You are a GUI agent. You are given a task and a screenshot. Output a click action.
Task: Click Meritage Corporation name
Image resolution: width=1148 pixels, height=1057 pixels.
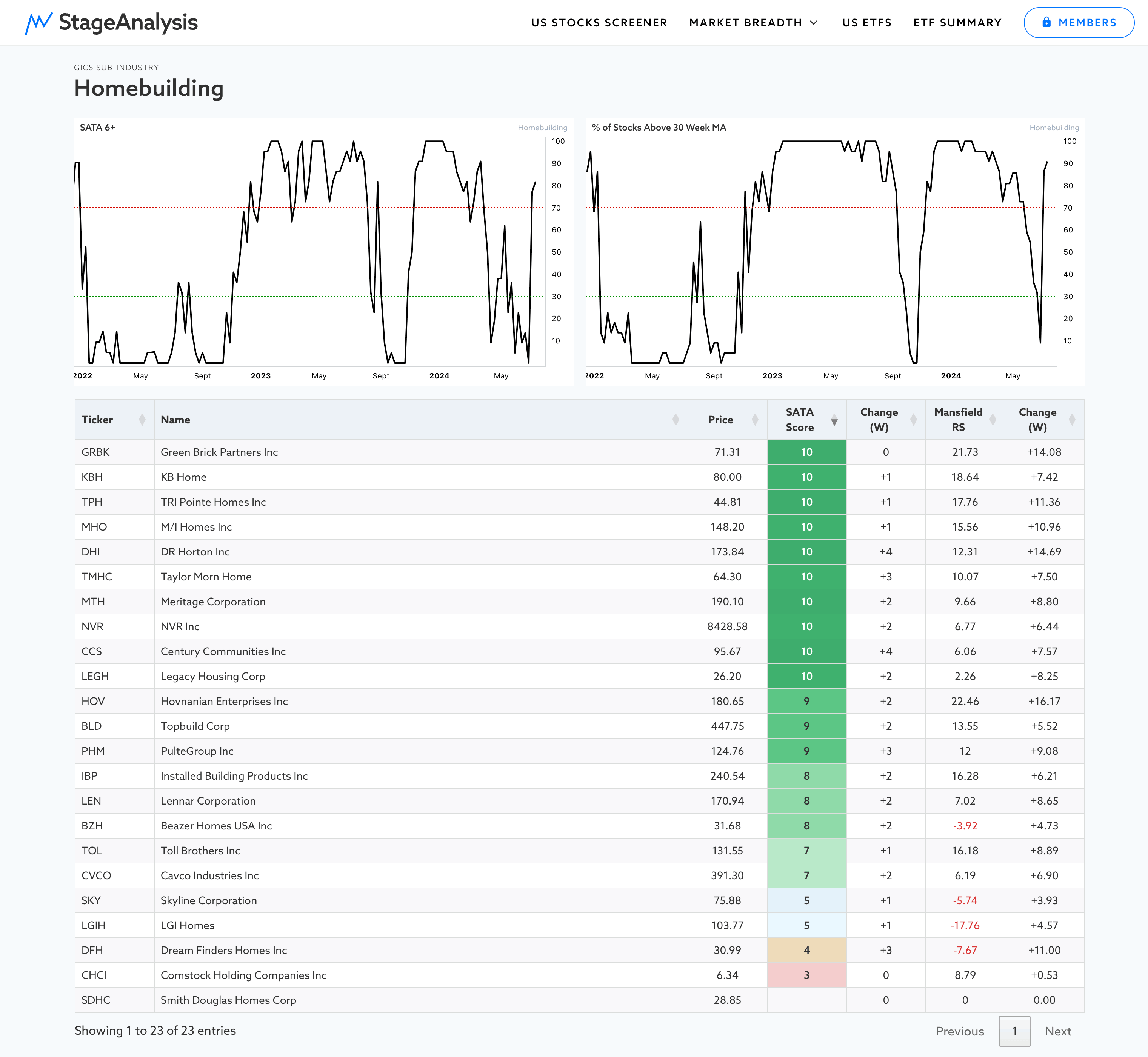point(213,602)
